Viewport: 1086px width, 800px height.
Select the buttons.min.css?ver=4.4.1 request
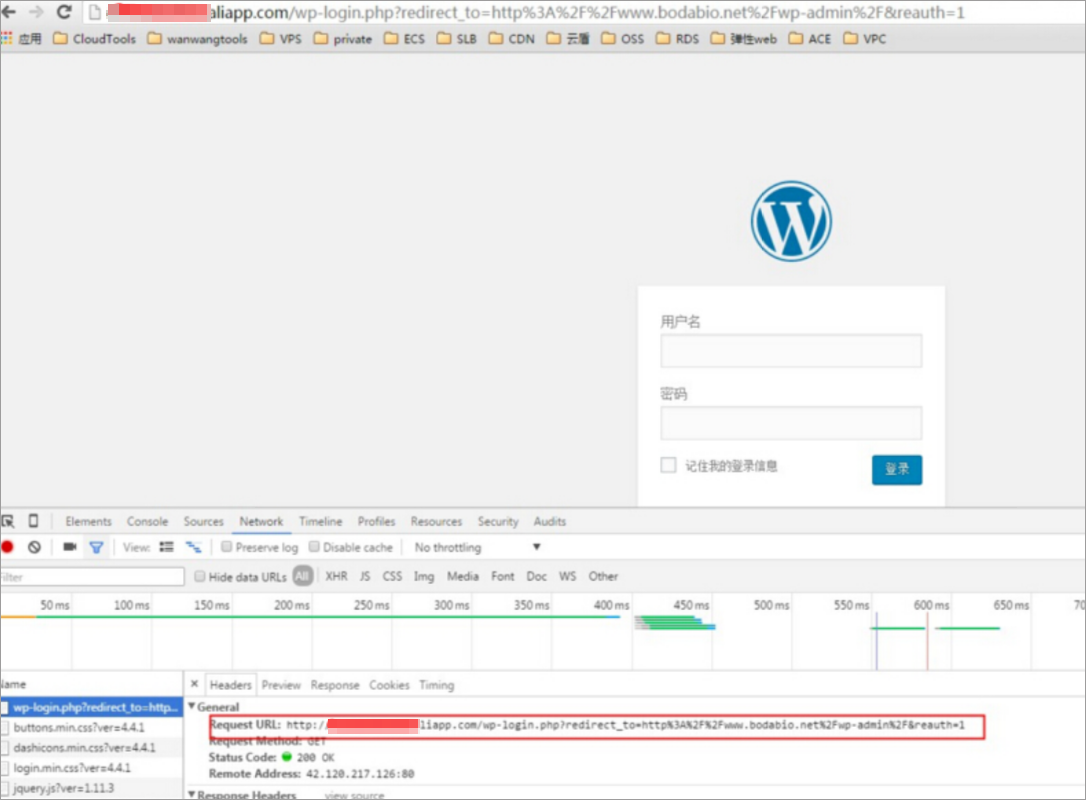[91, 727]
